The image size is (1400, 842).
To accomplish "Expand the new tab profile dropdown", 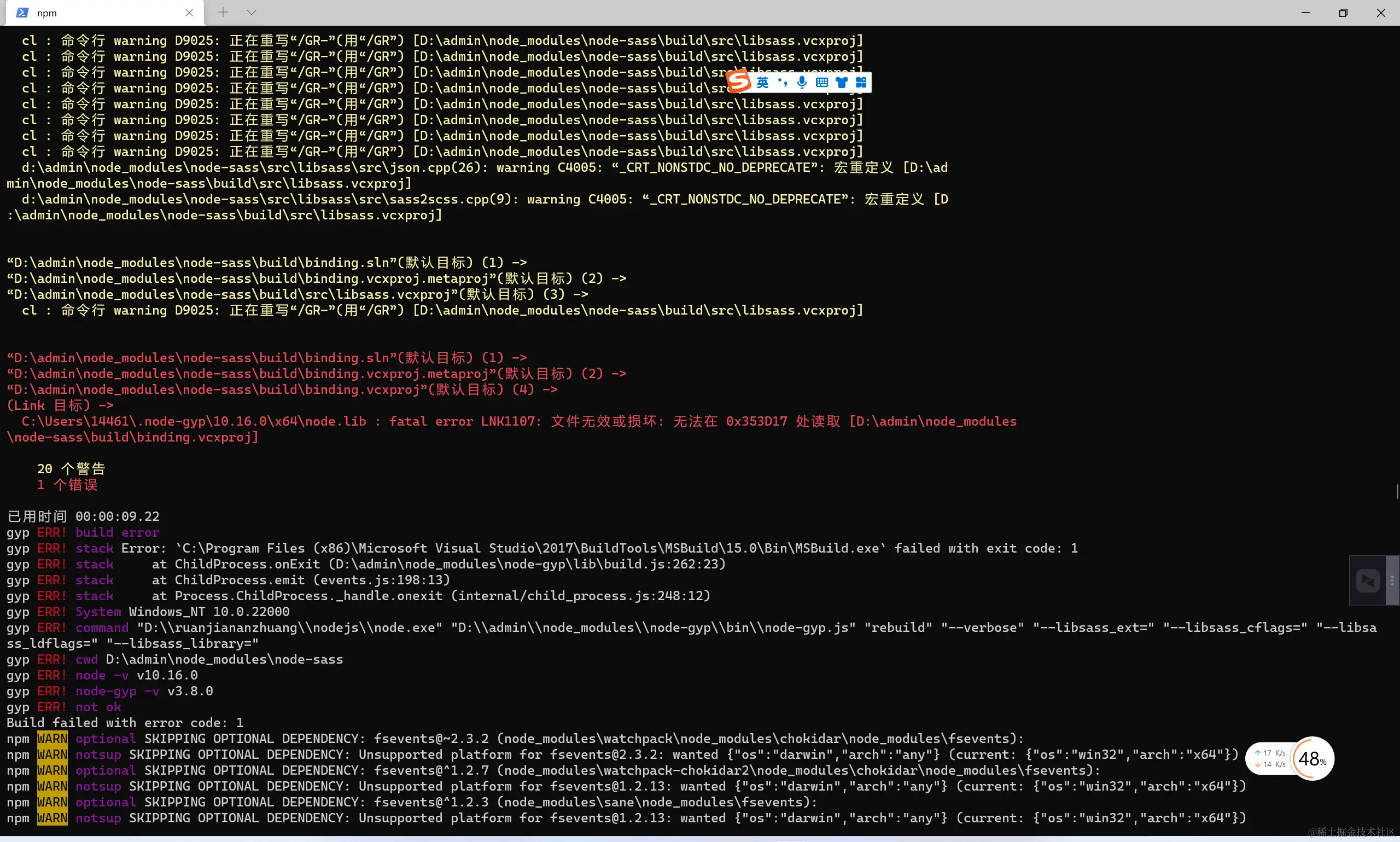I will point(251,13).
